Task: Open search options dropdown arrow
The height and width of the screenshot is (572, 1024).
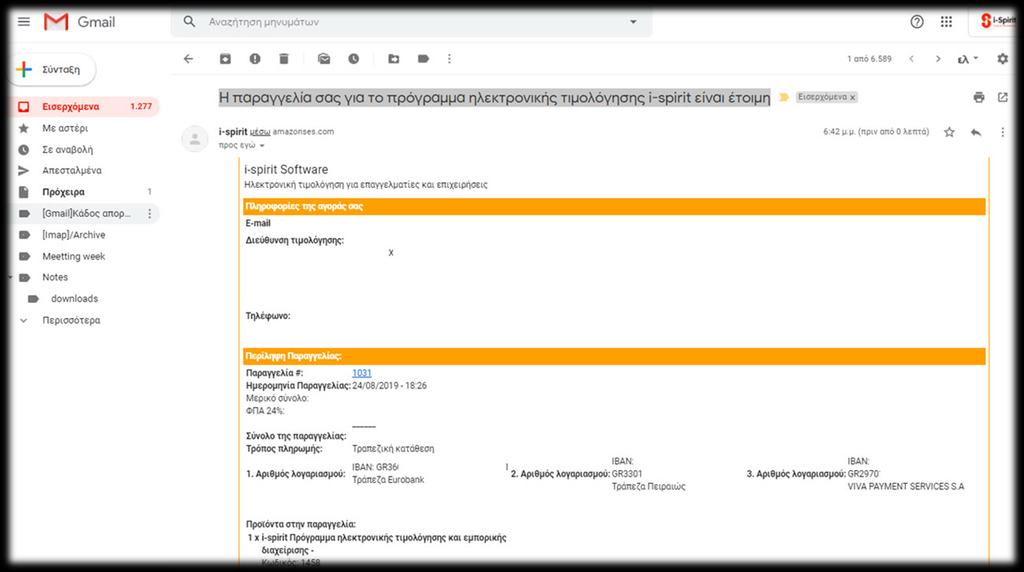Action: [x=633, y=22]
